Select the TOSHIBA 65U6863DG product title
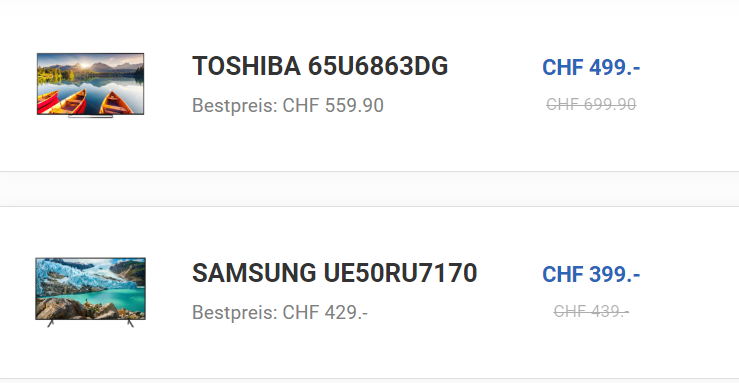This screenshot has width=739, height=383. point(320,66)
